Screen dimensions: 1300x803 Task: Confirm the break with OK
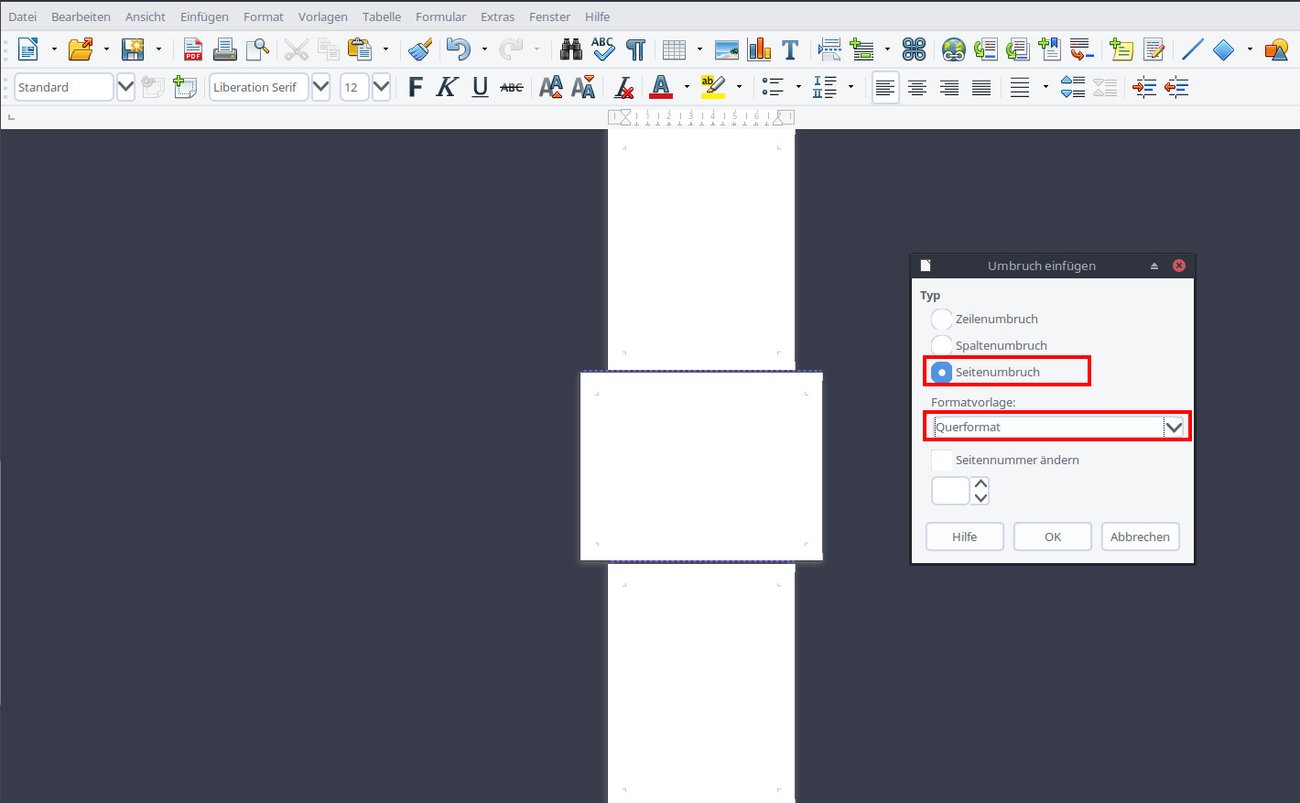point(1052,536)
